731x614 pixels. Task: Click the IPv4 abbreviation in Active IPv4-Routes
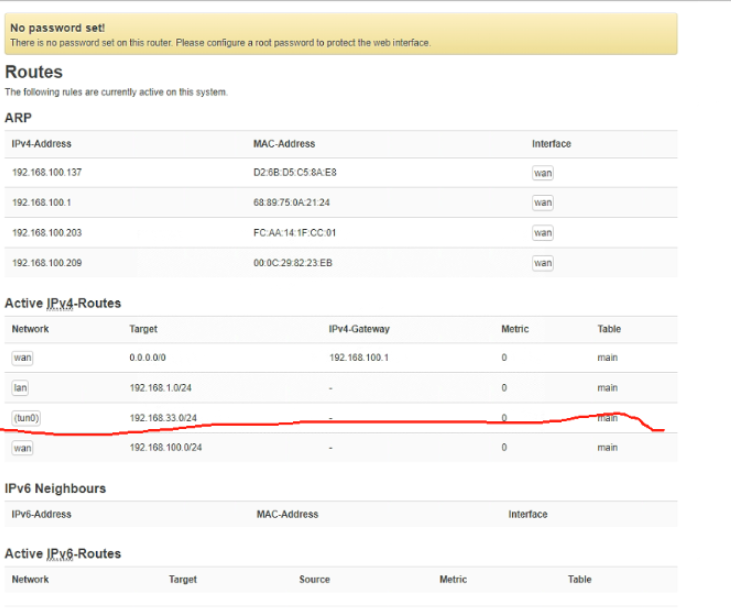(x=62, y=303)
